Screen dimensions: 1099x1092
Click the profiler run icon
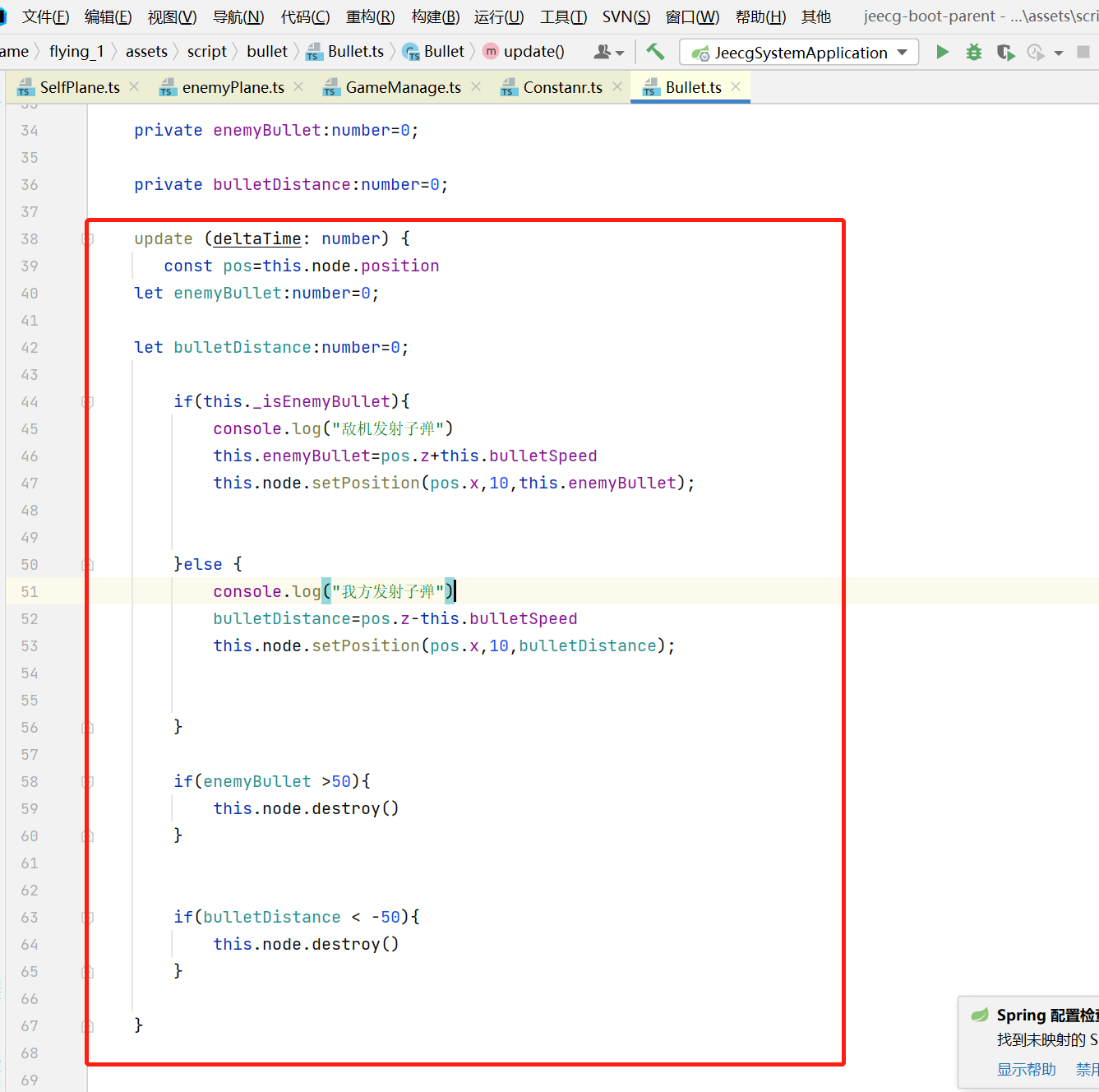point(1036,53)
